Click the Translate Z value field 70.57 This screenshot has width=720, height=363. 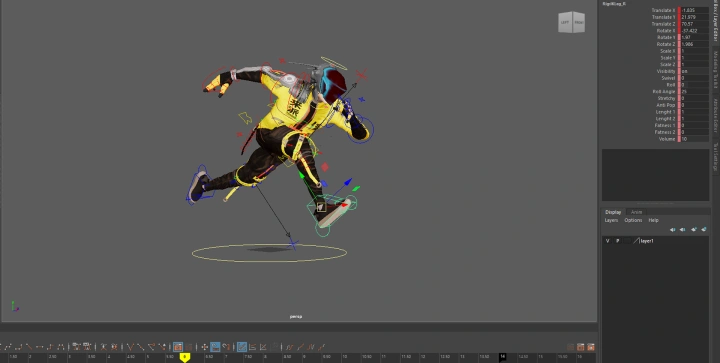click(695, 24)
